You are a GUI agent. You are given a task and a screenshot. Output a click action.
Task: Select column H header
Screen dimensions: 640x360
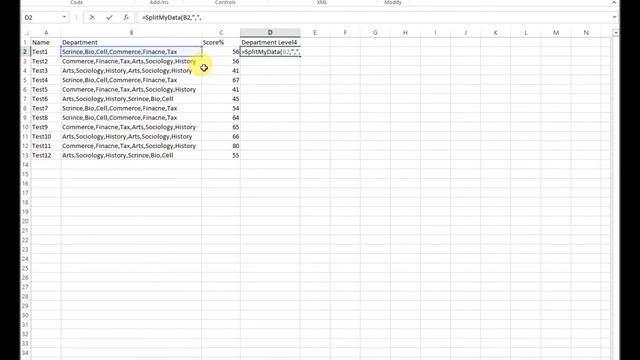coord(405,33)
